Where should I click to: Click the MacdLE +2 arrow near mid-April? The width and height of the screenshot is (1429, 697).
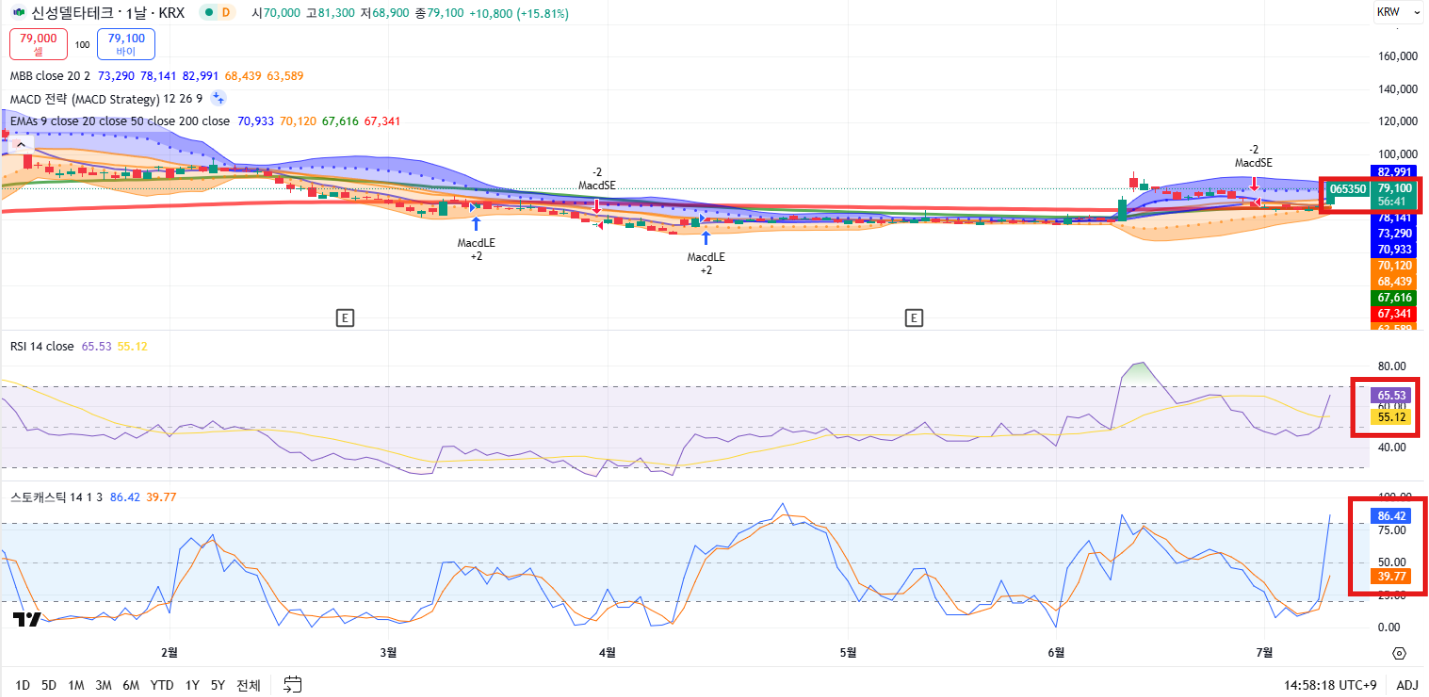tap(706, 238)
